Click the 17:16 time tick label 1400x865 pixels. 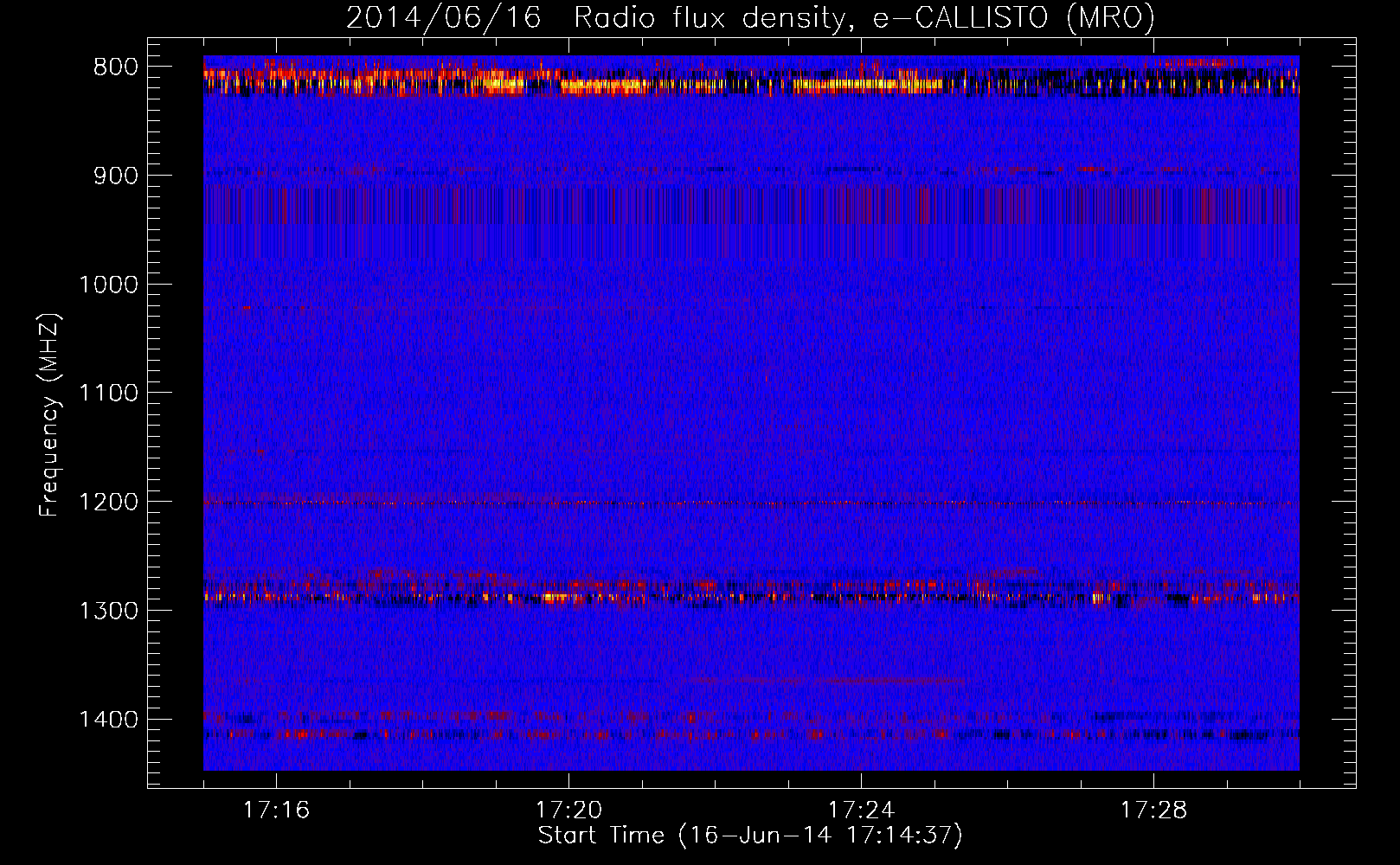click(x=276, y=811)
